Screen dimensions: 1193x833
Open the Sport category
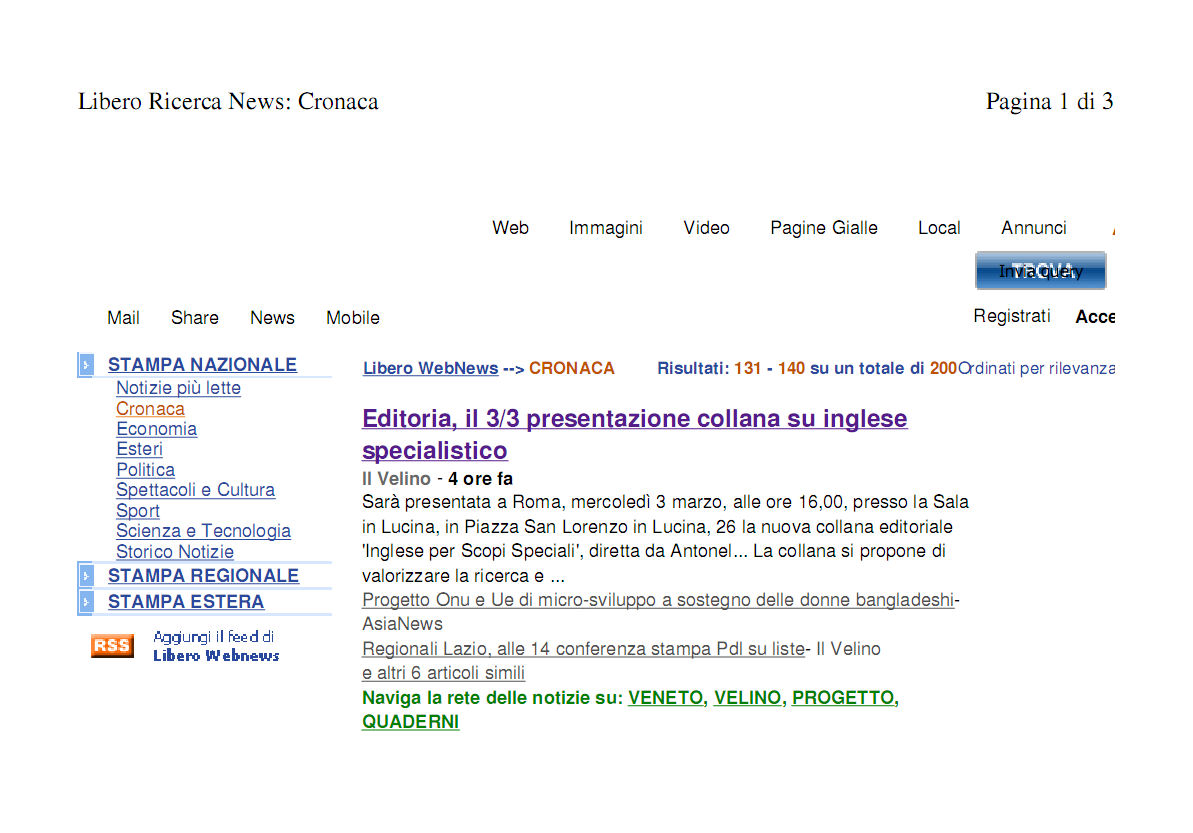point(138,511)
